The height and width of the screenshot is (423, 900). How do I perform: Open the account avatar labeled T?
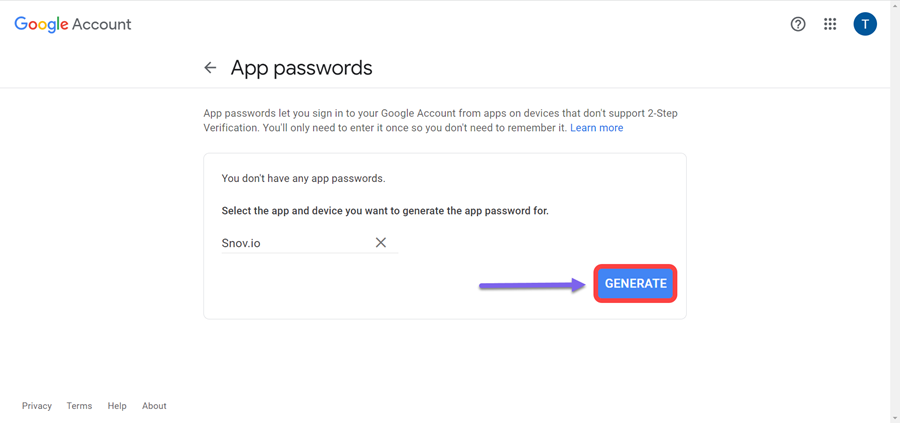(865, 24)
